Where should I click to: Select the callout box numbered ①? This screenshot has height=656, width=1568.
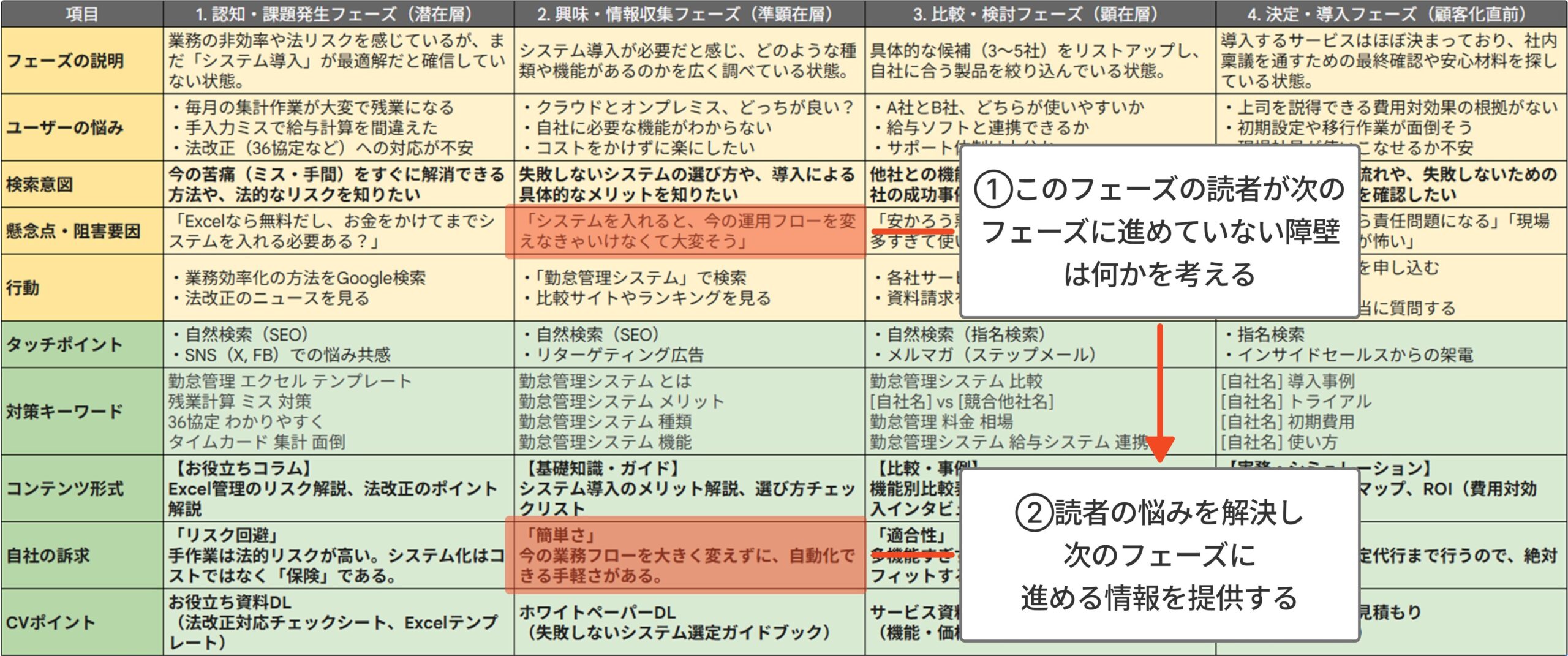point(1159,232)
